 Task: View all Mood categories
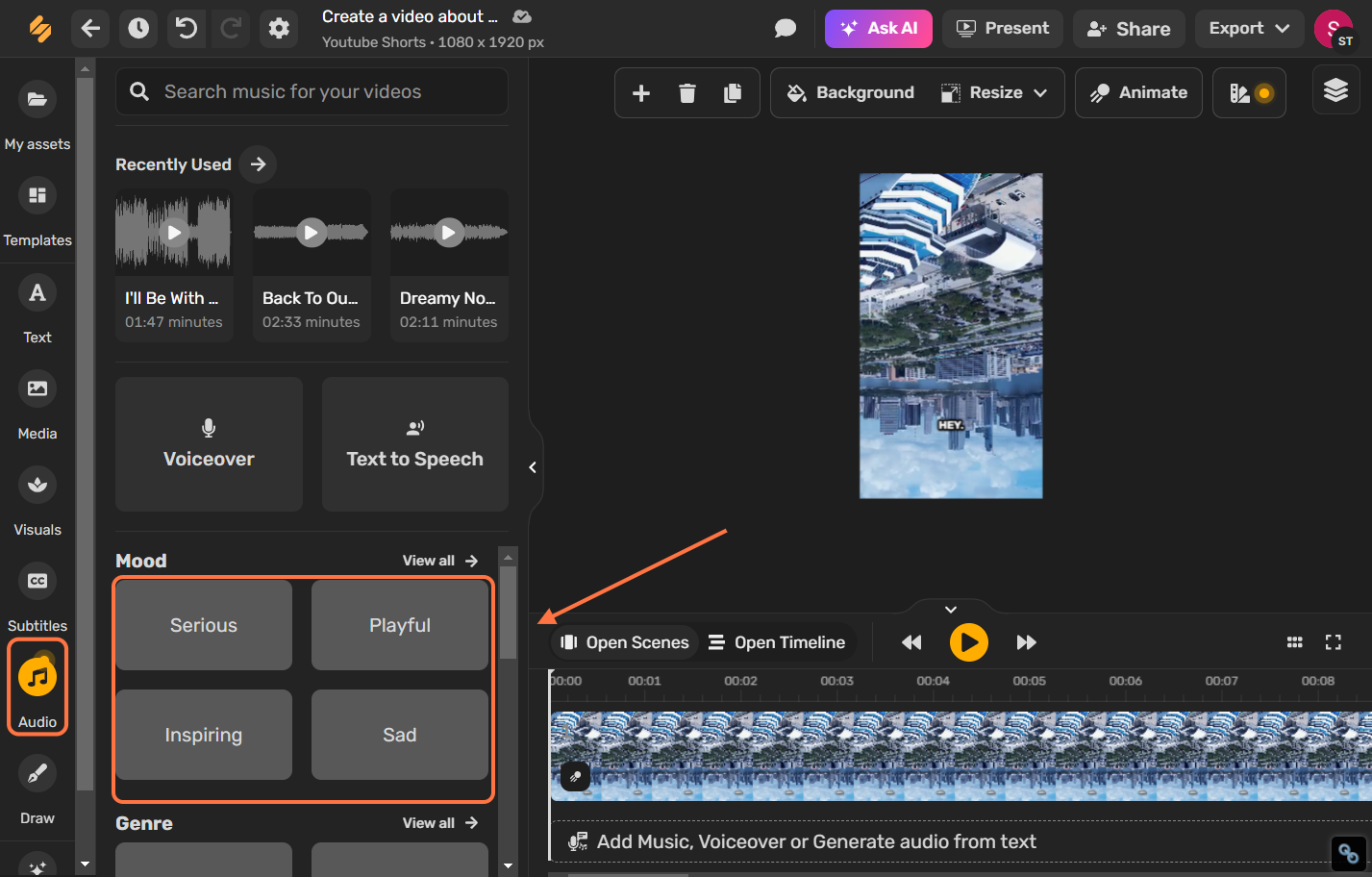coord(440,561)
